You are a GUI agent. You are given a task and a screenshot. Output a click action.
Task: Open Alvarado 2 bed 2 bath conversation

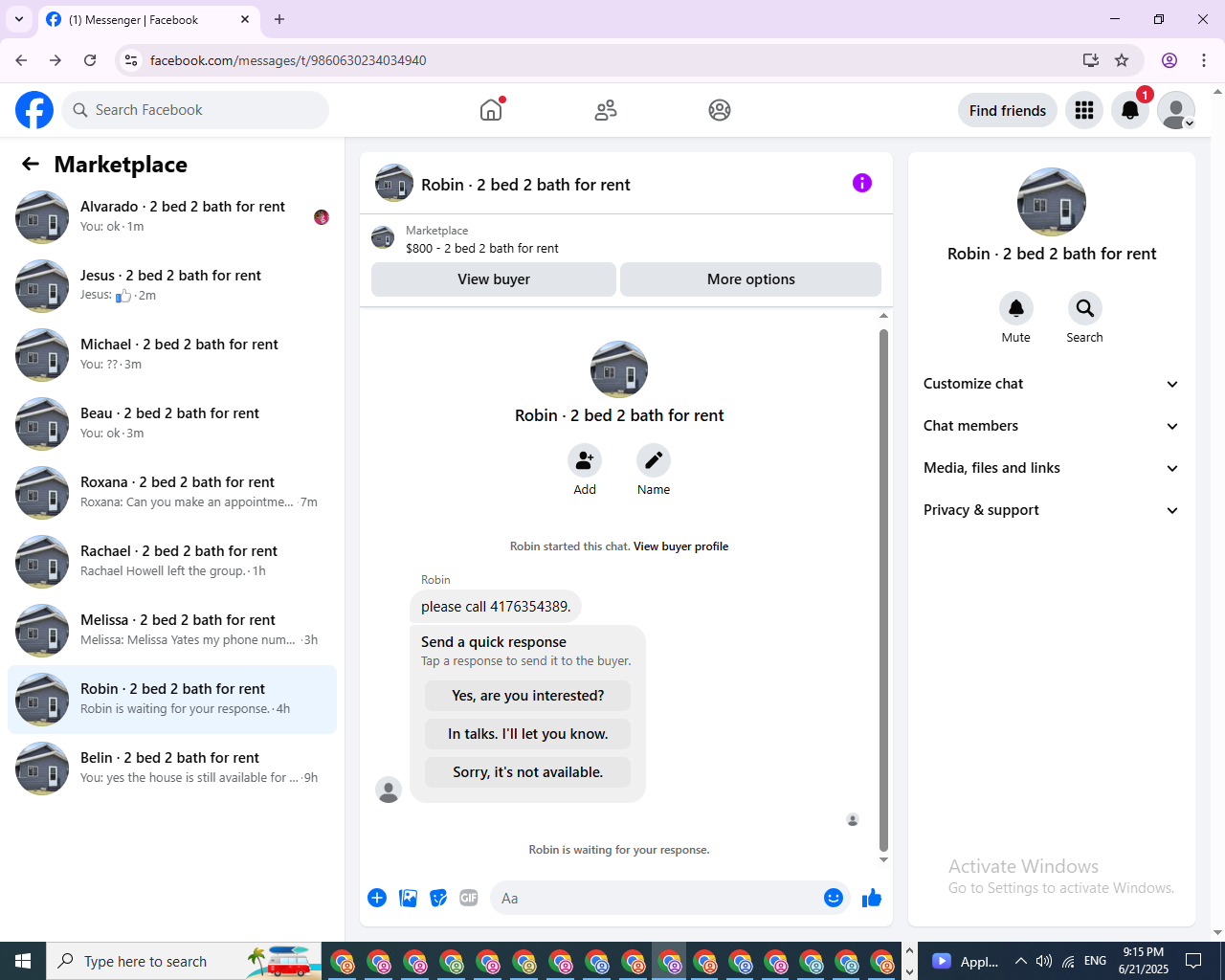coord(172,217)
